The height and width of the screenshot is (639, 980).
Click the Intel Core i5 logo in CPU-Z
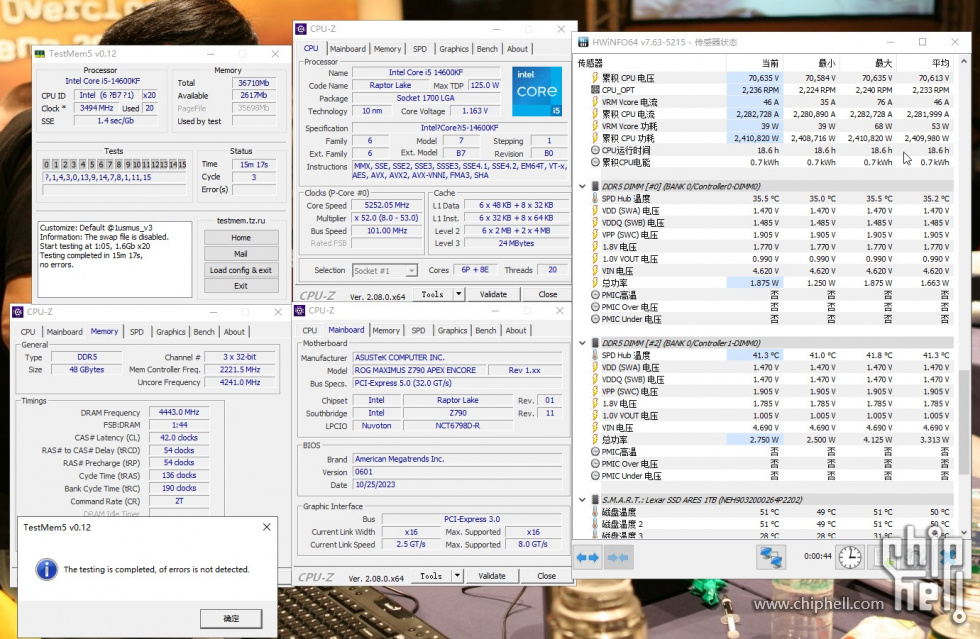537,92
